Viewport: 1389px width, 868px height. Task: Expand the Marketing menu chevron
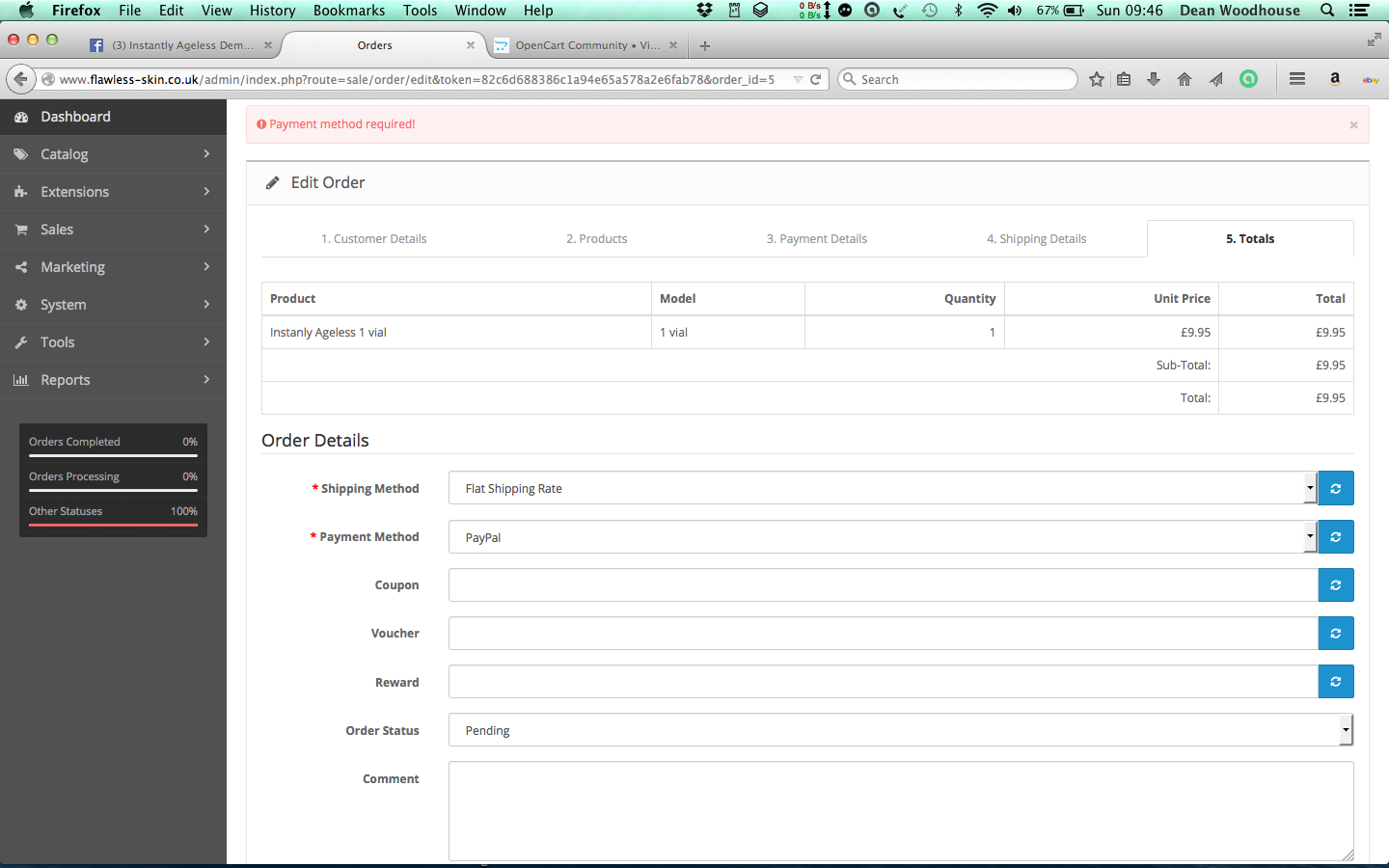coord(206,267)
